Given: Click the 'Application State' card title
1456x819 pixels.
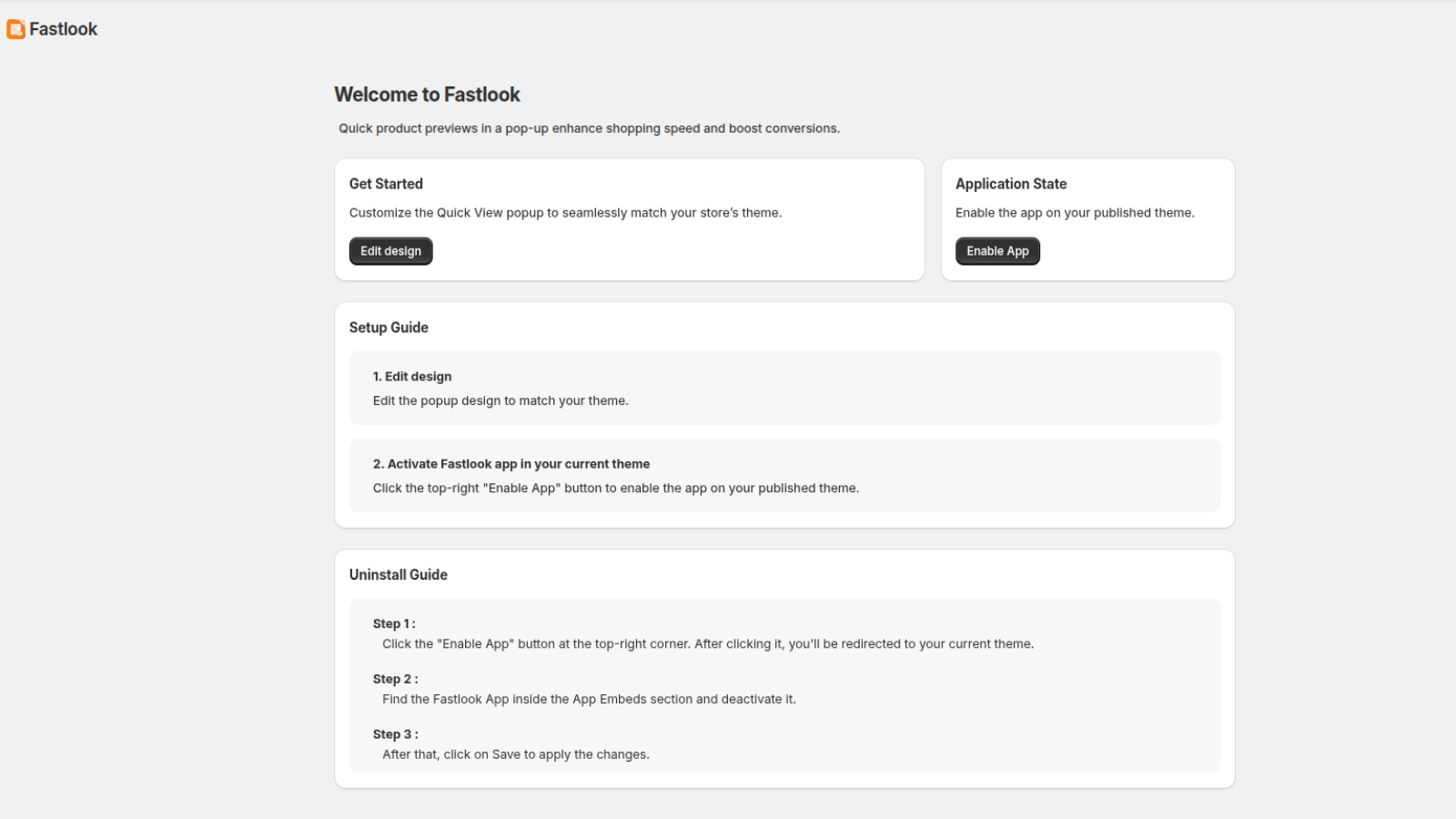Looking at the screenshot, I should (1011, 184).
